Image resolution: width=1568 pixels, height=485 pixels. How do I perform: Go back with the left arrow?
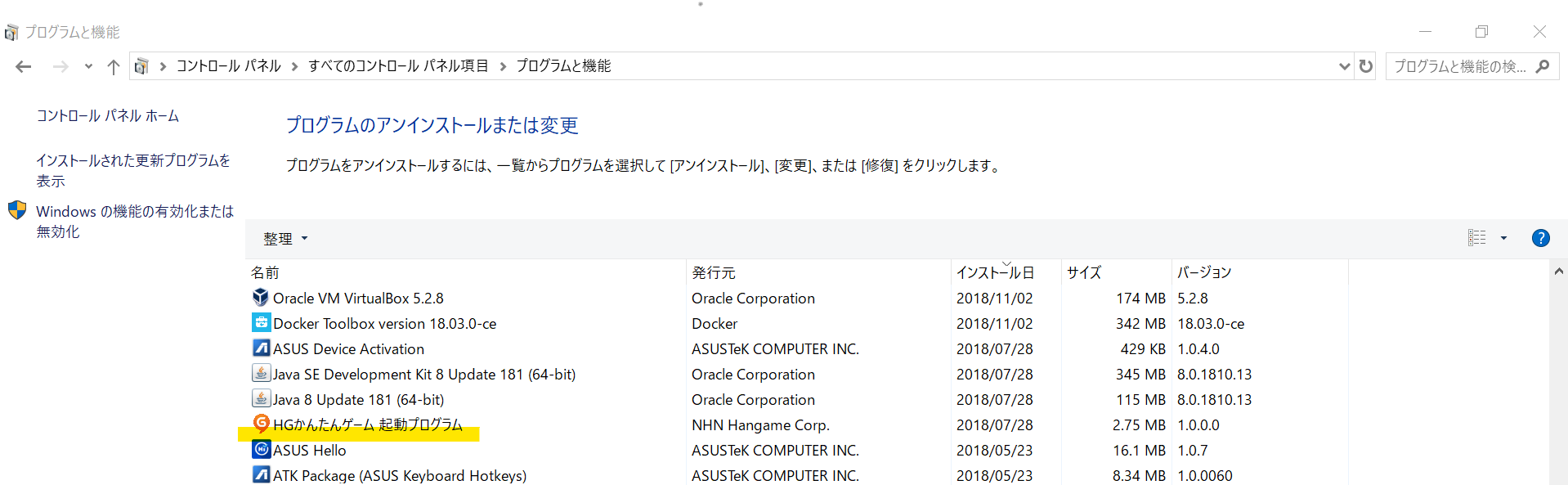24,66
